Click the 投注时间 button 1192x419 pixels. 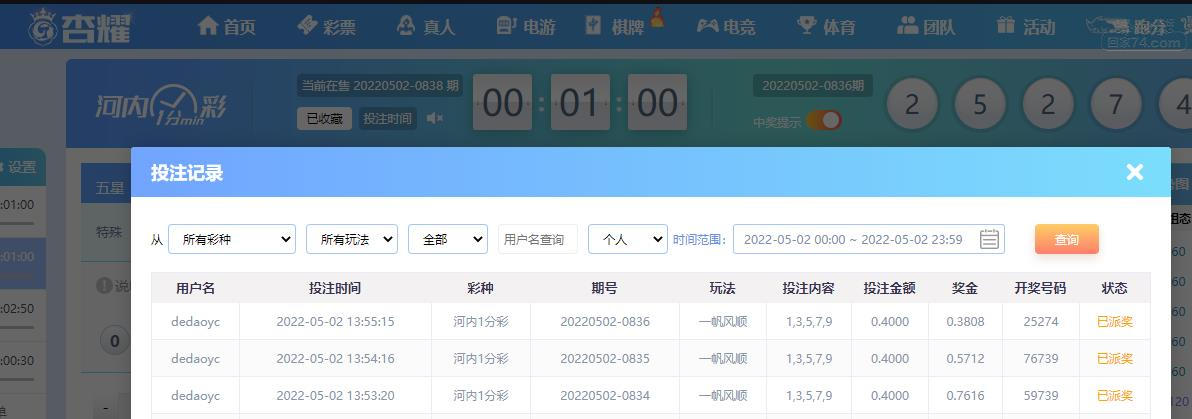point(388,119)
